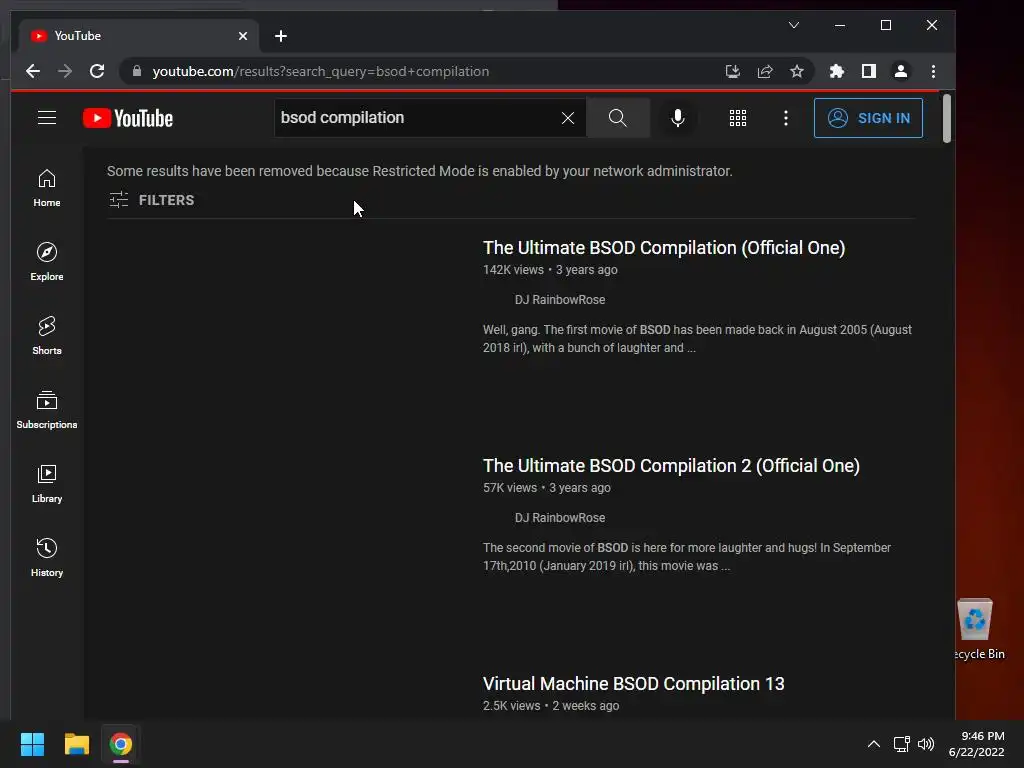The width and height of the screenshot is (1024, 768).
Task: Open YouTube settings three-dot menu
Action: pyautogui.click(x=786, y=118)
